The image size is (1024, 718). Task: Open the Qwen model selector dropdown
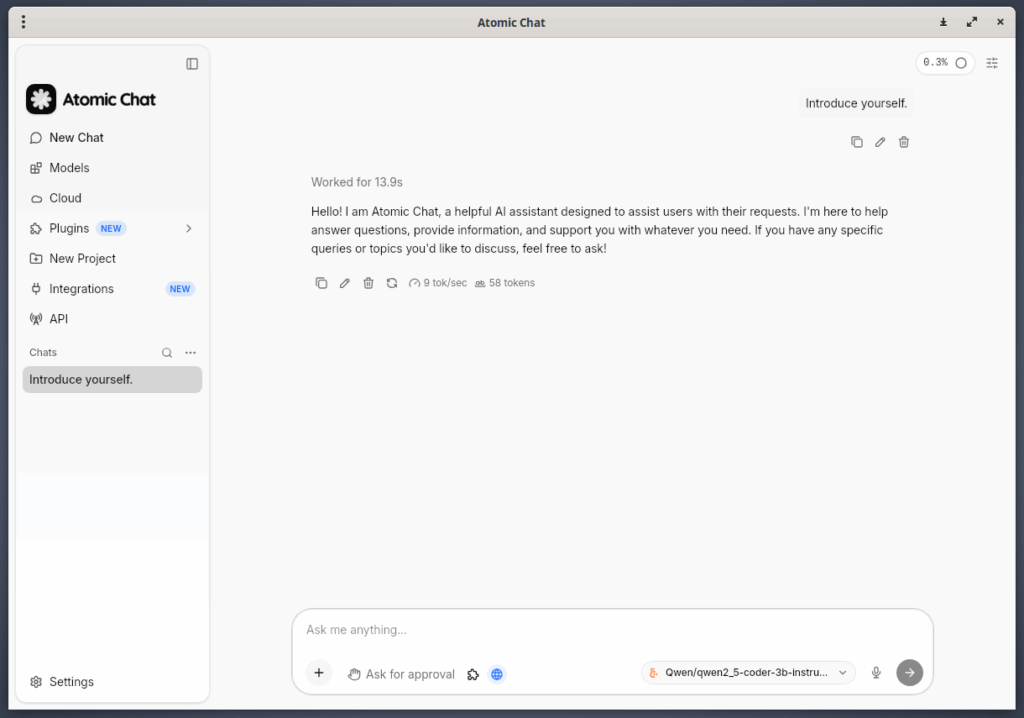[748, 672]
